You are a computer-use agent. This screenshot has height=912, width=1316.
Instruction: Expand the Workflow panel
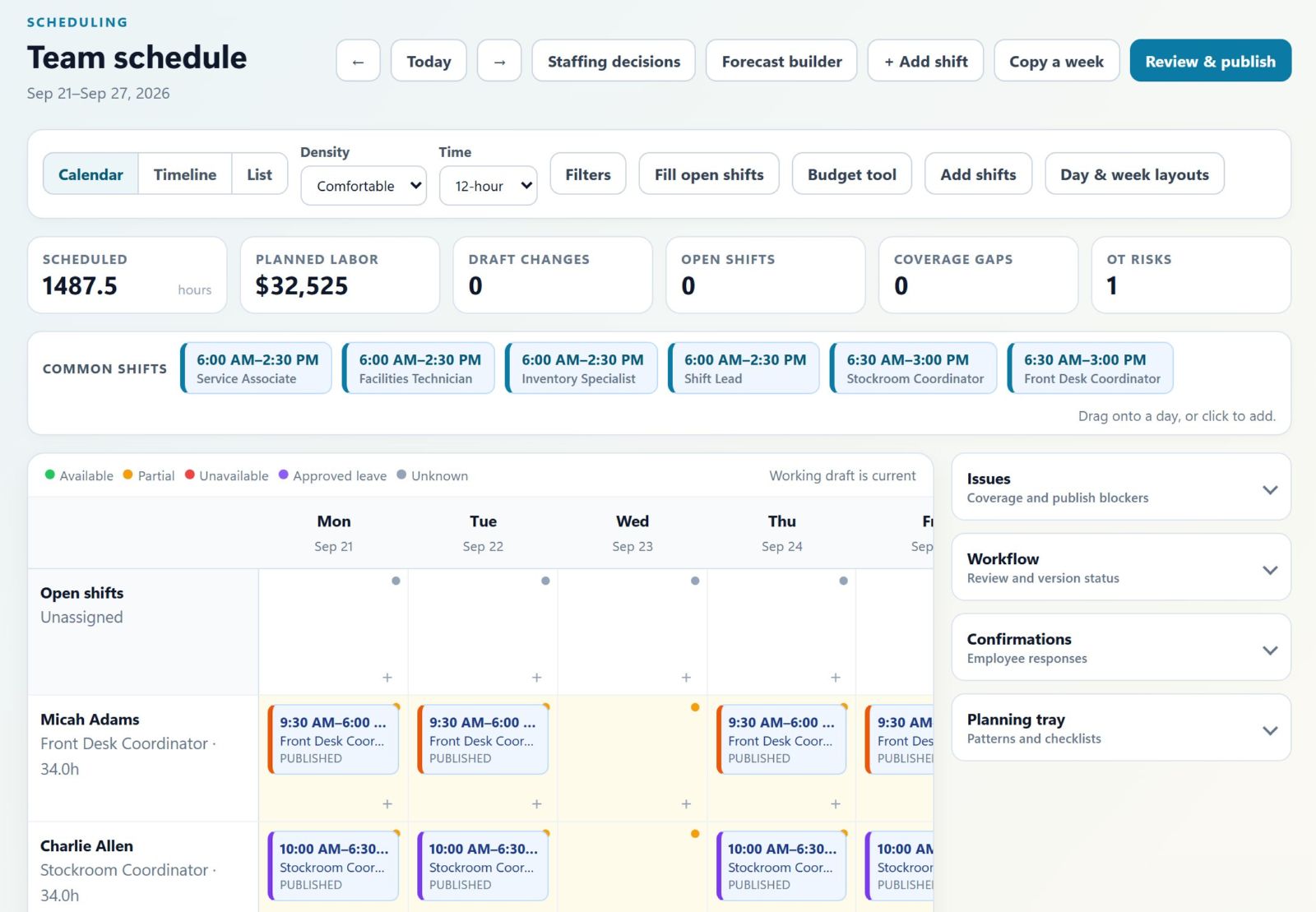(1121, 567)
